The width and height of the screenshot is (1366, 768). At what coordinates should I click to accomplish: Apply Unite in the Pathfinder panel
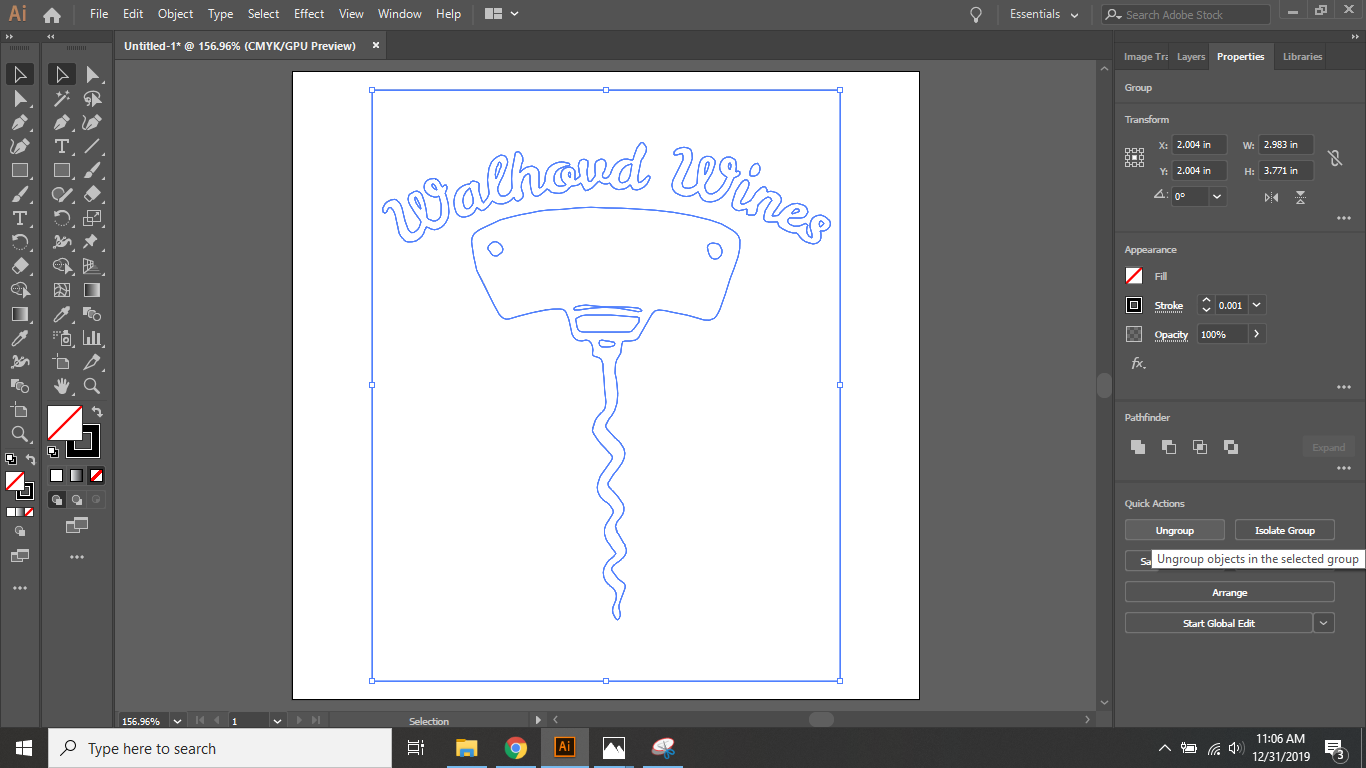(x=1137, y=447)
